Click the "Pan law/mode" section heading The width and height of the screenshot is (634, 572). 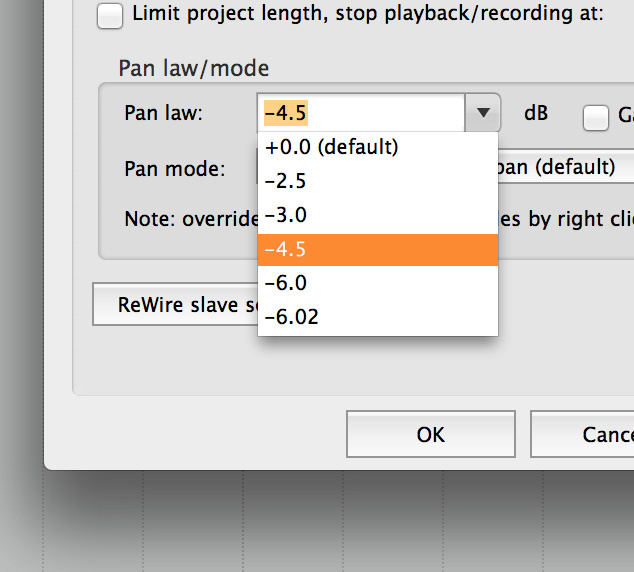tap(194, 68)
